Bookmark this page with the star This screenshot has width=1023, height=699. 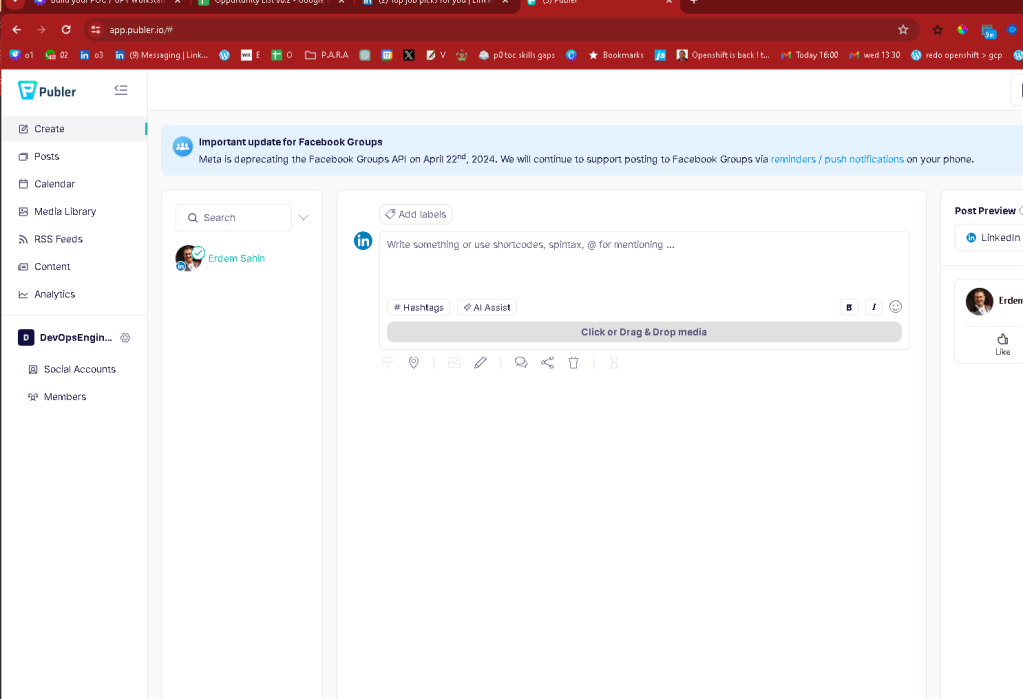tap(903, 29)
